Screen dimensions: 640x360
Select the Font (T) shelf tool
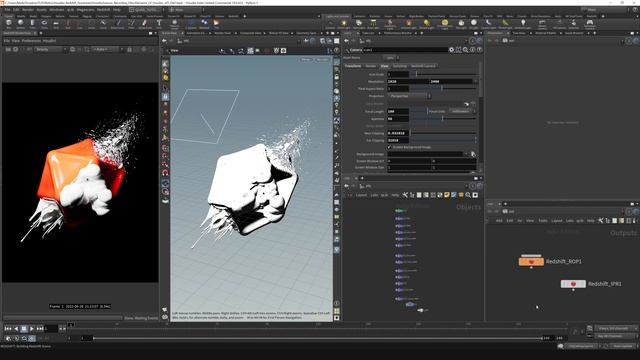pos(159,24)
